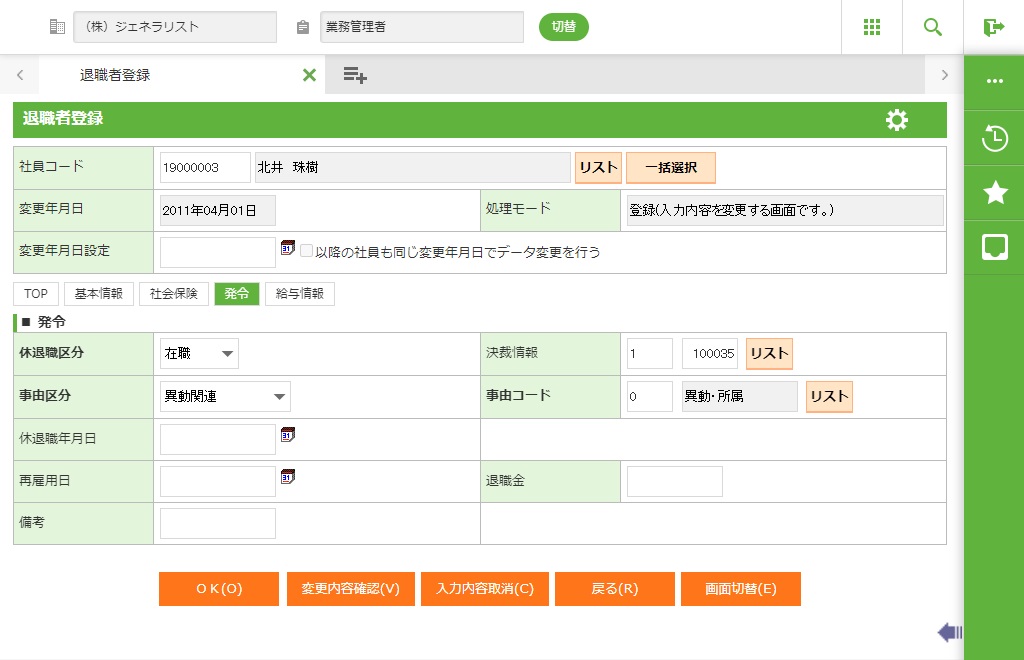Click the search magnifier icon

click(x=933, y=27)
